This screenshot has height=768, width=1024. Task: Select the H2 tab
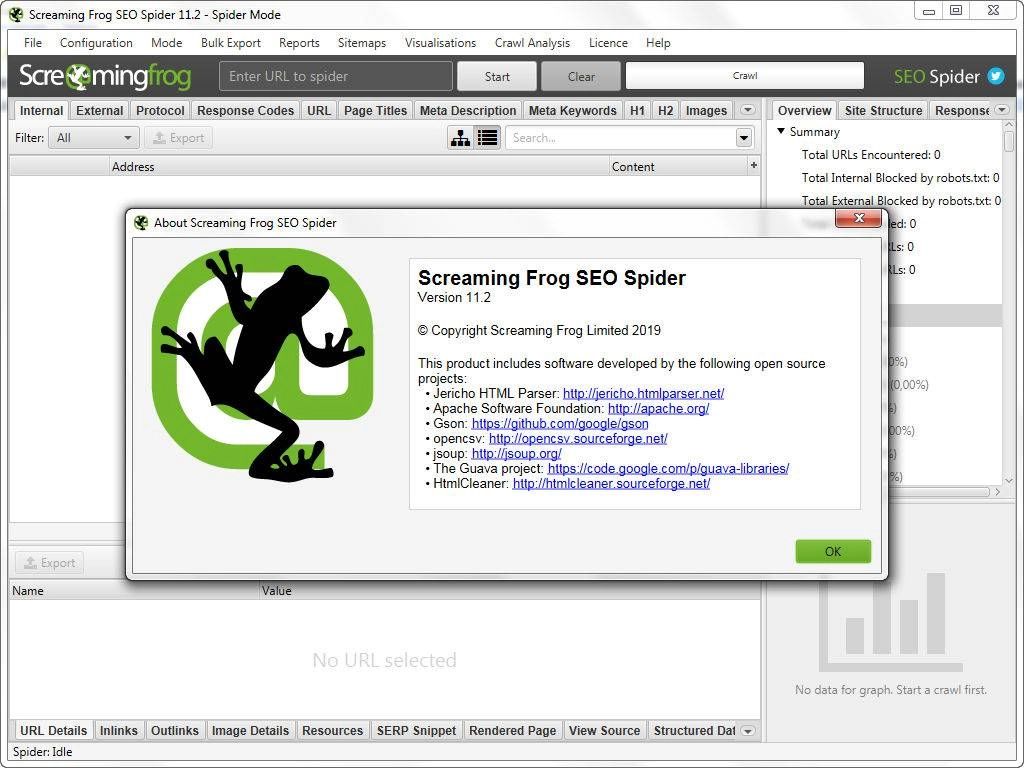(665, 110)
